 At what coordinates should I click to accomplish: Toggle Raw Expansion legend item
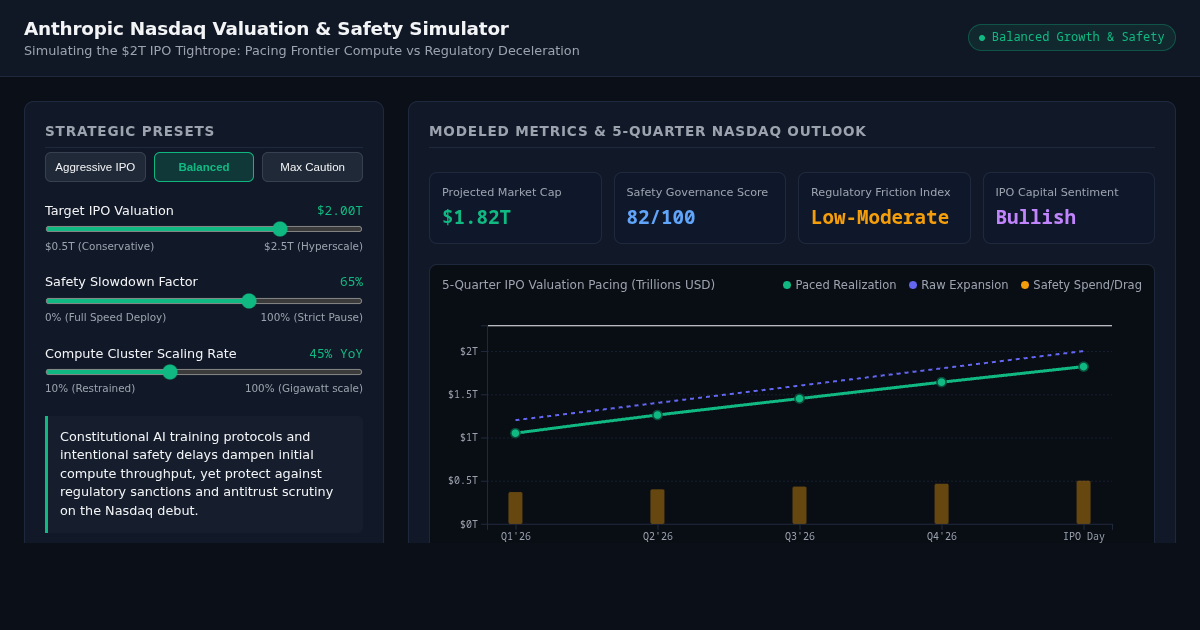coord(958,285)
